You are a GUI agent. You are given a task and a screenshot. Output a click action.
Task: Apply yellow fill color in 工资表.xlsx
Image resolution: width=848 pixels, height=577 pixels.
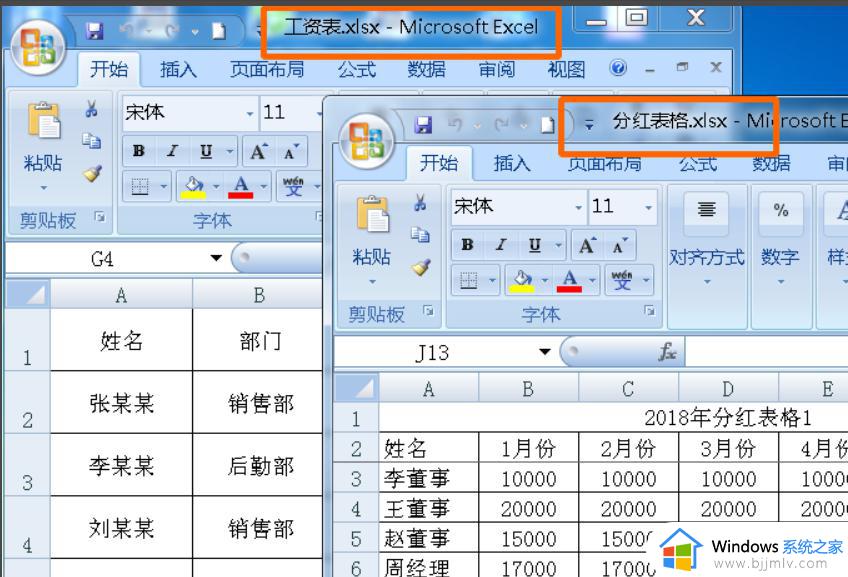tap(193, 187)
